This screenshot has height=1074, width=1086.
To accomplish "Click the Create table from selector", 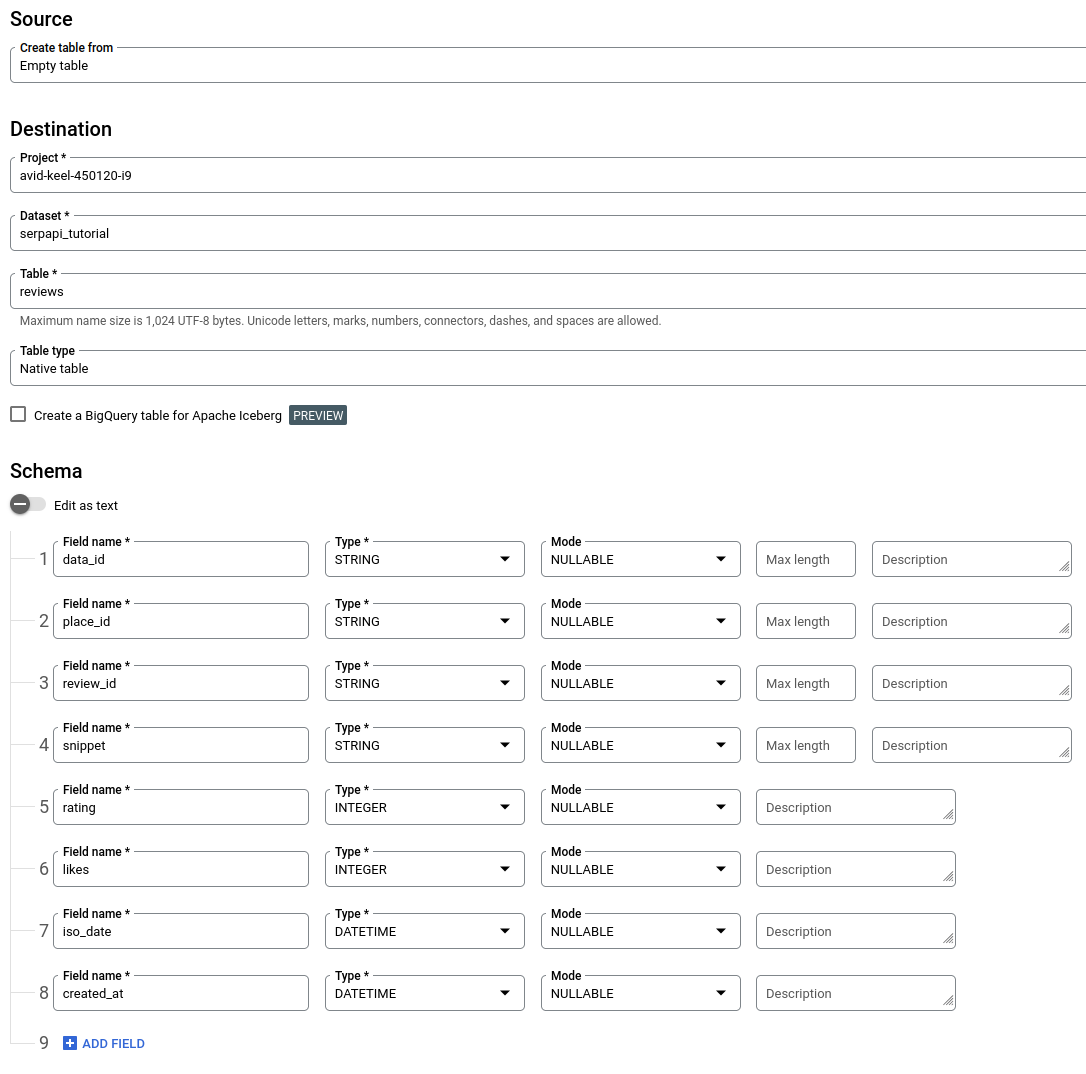I will pos(548,65).
